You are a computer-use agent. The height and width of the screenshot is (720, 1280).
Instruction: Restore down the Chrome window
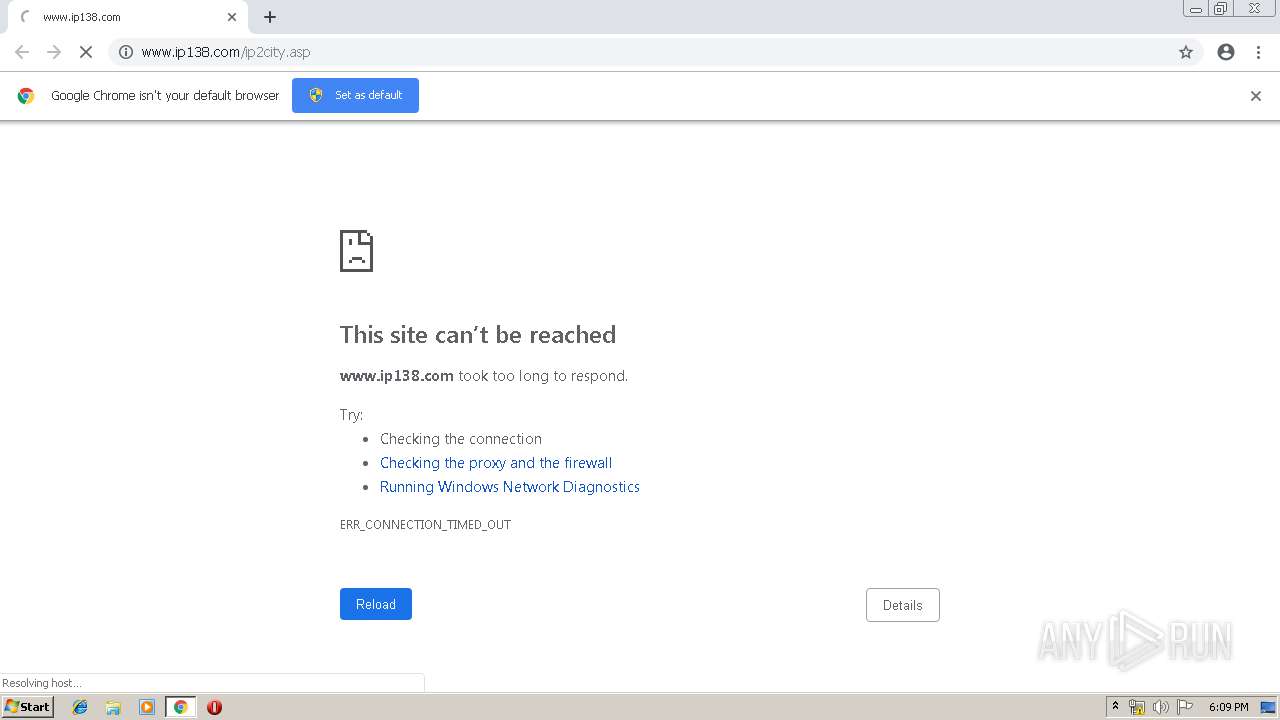click(1221, 9)
